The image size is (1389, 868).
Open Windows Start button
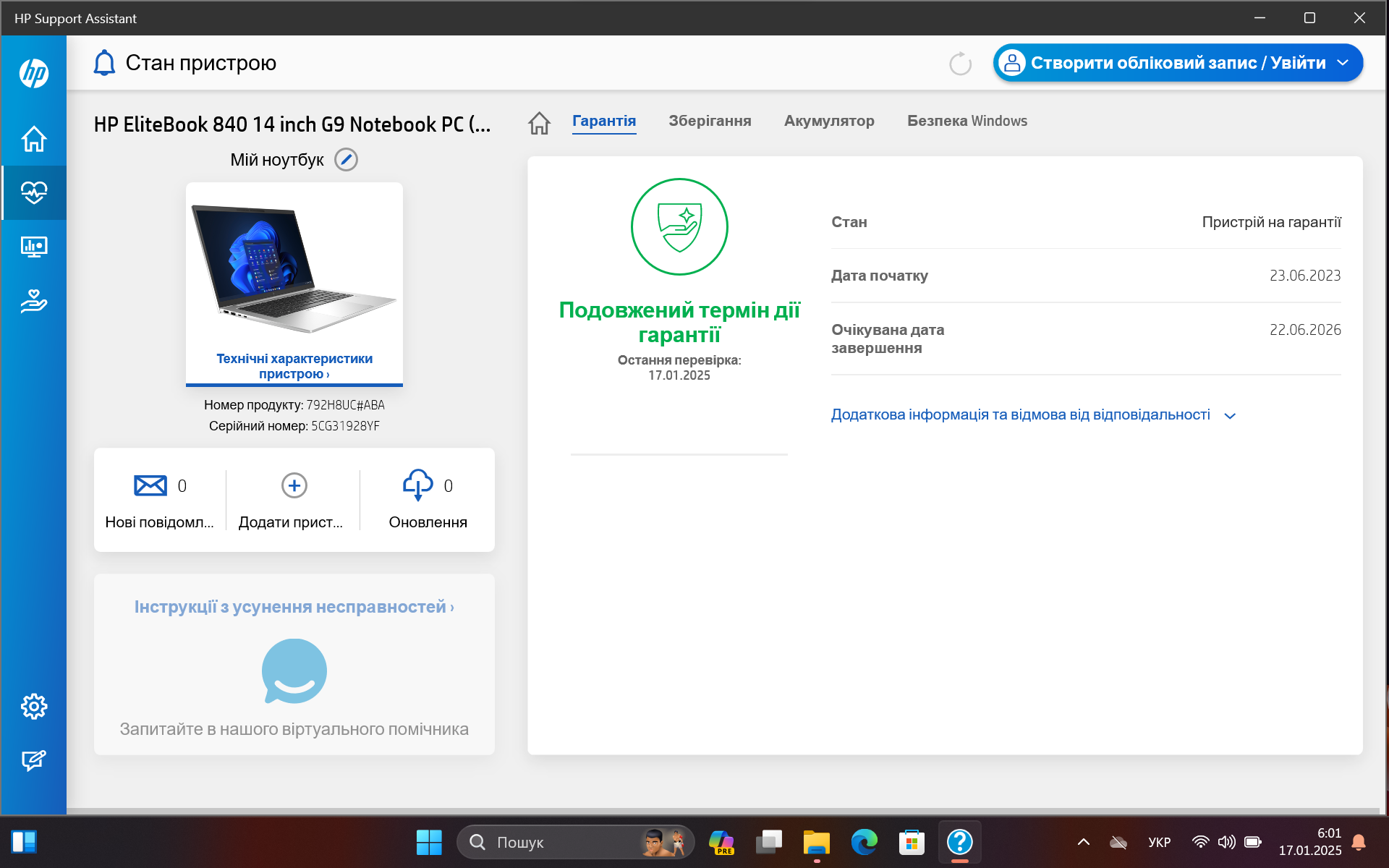coord(429,842)
